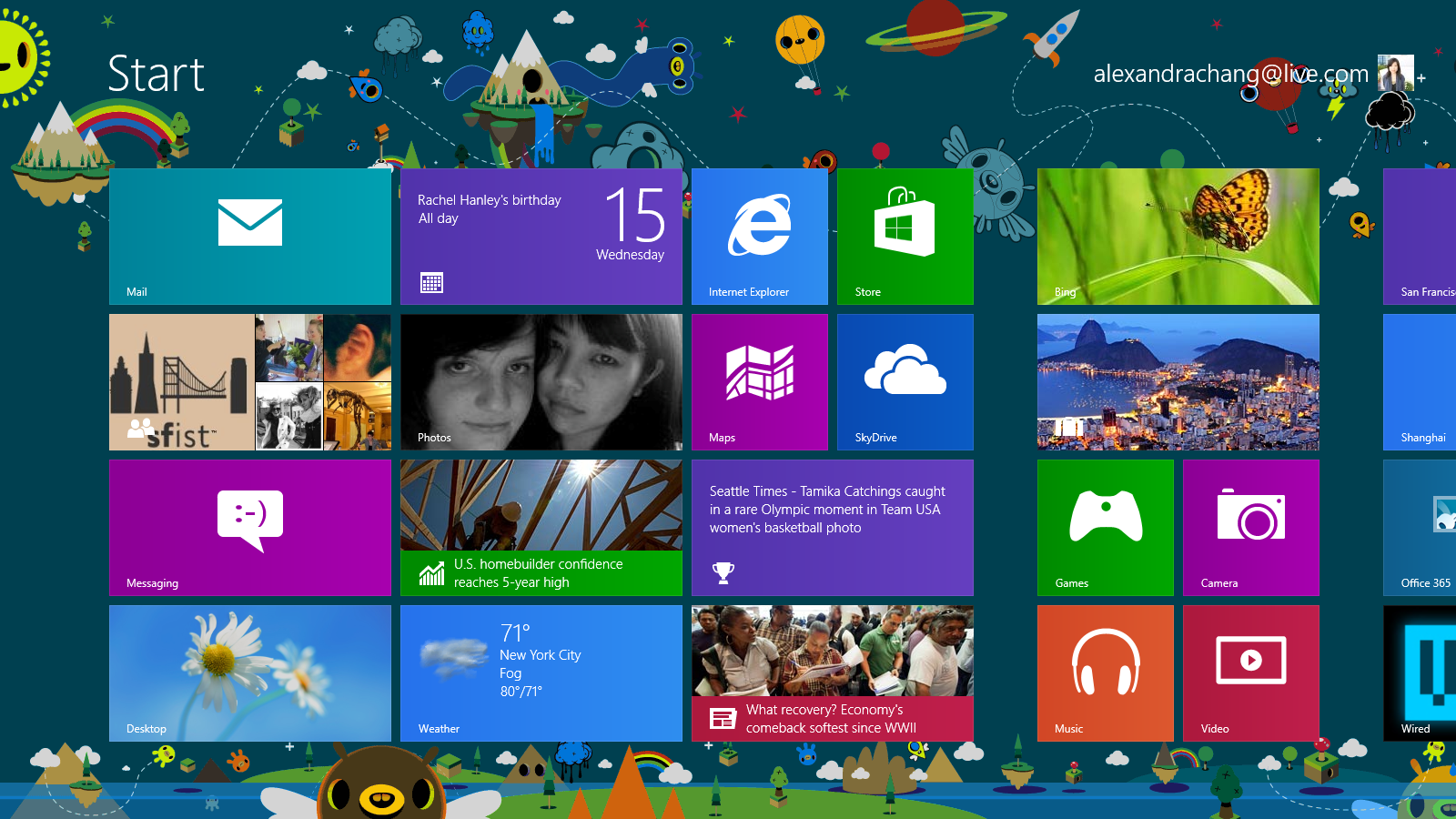Click the user profile picture
This screenshot has width=1456, height=819.
point(1395,73)
